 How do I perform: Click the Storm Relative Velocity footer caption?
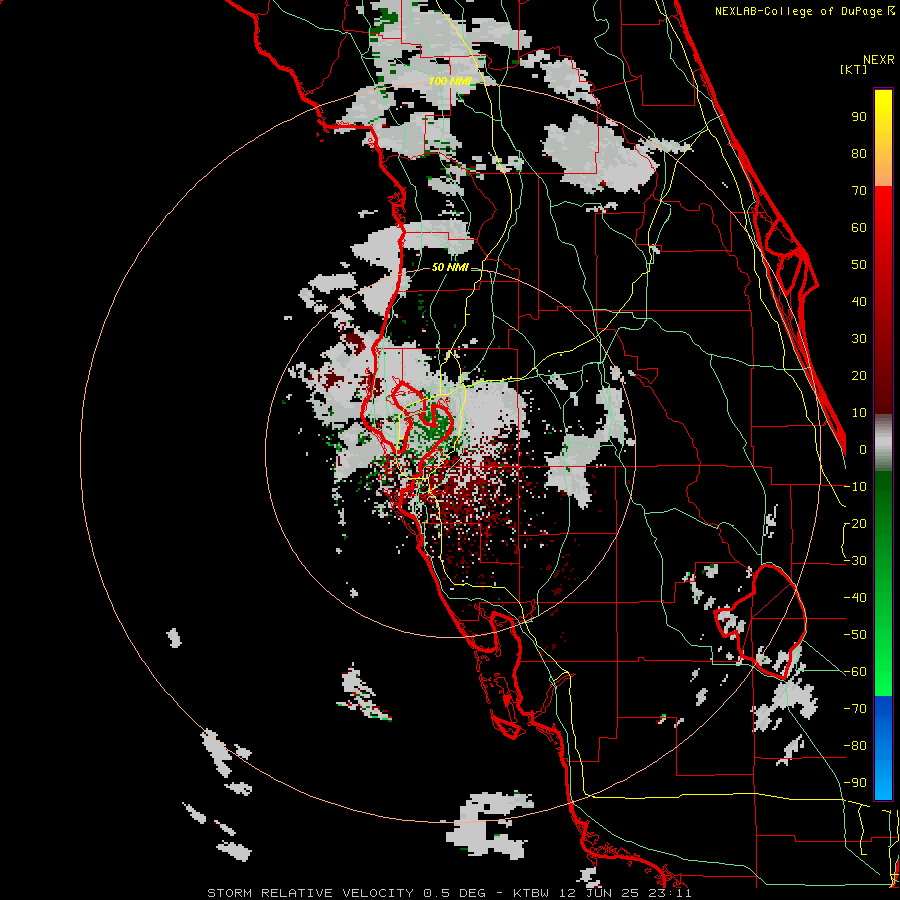pos(449,893)
